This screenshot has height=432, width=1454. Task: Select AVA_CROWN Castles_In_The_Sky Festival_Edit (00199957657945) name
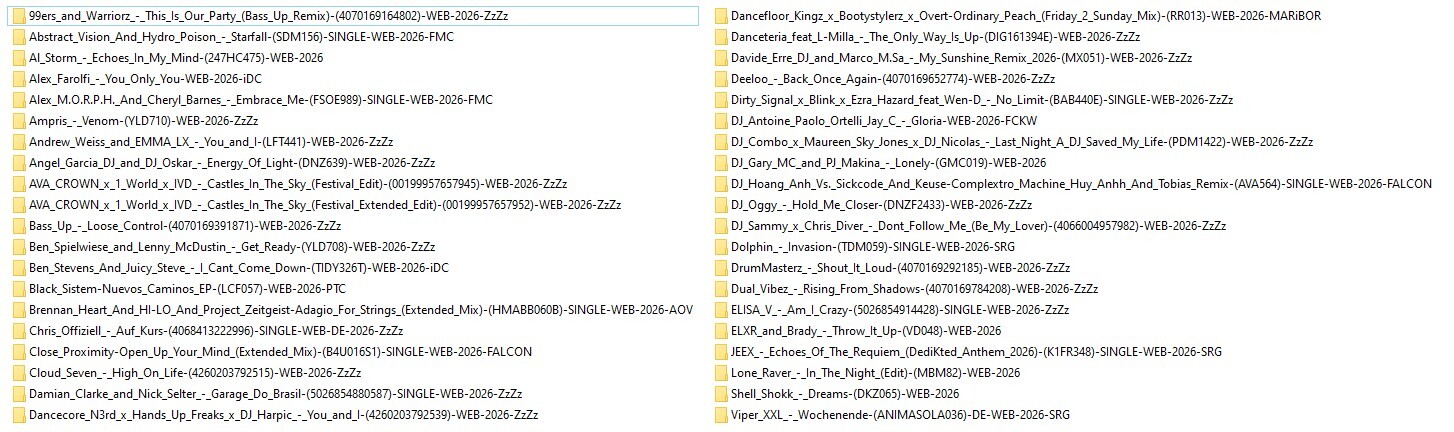(x=298, y=184)
